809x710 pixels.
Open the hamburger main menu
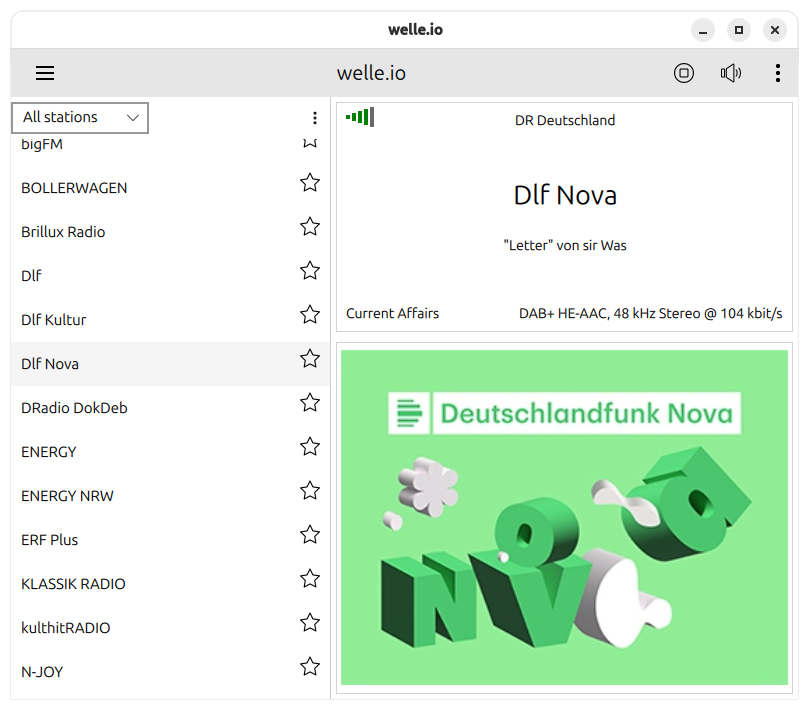(45, 73)
